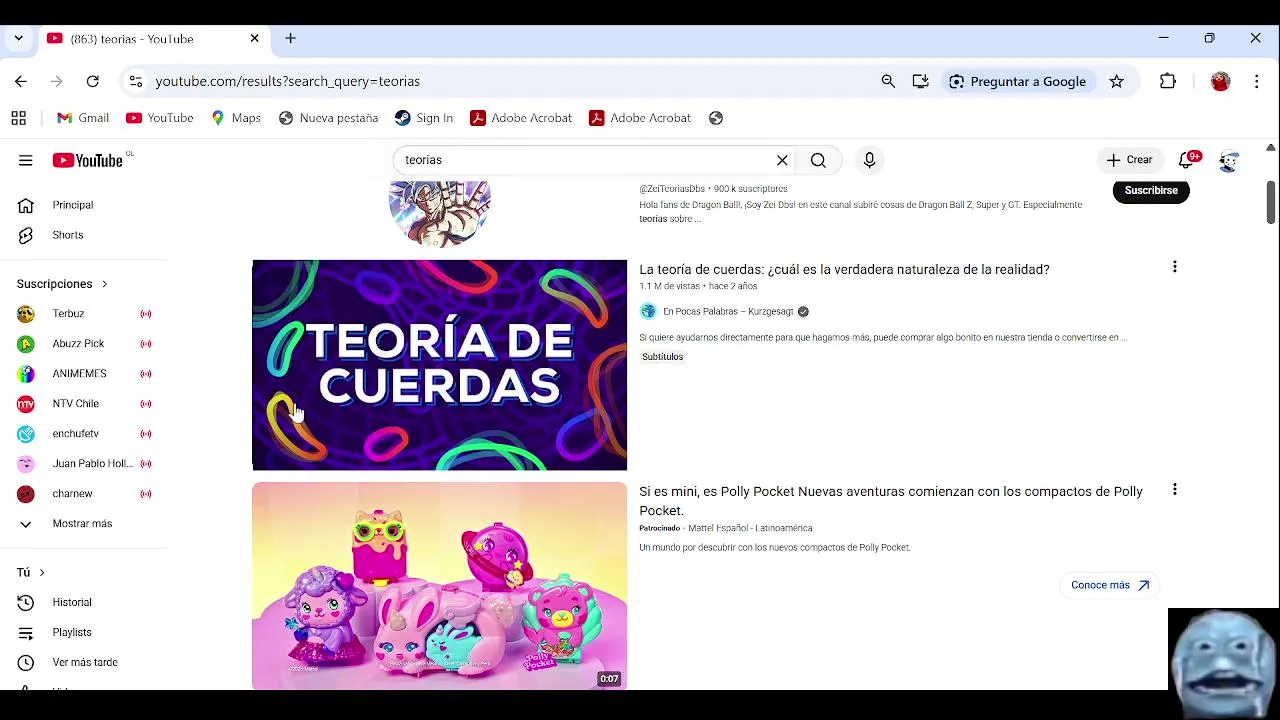Open the Polly Pocket ad thumbnail

pyautogui.click(x=439, y=586)
